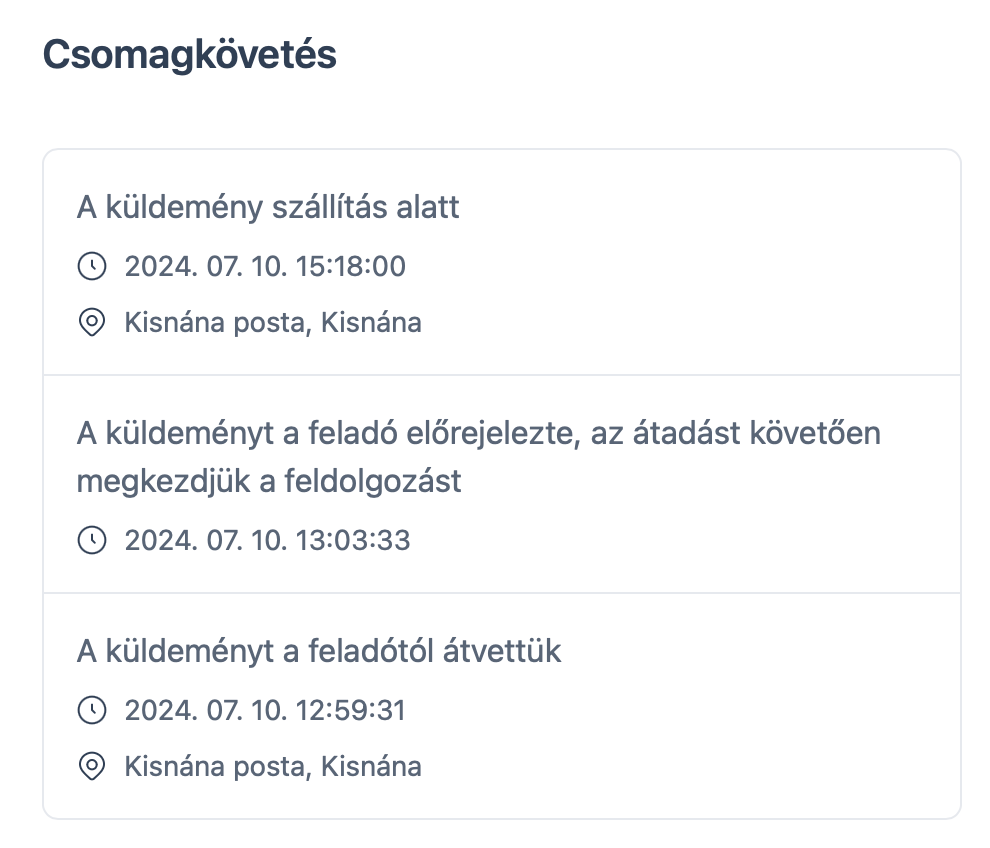Click status text "A küldeményt a feladótól átvettük"
The image size is (990, 848).
point(319,652)
